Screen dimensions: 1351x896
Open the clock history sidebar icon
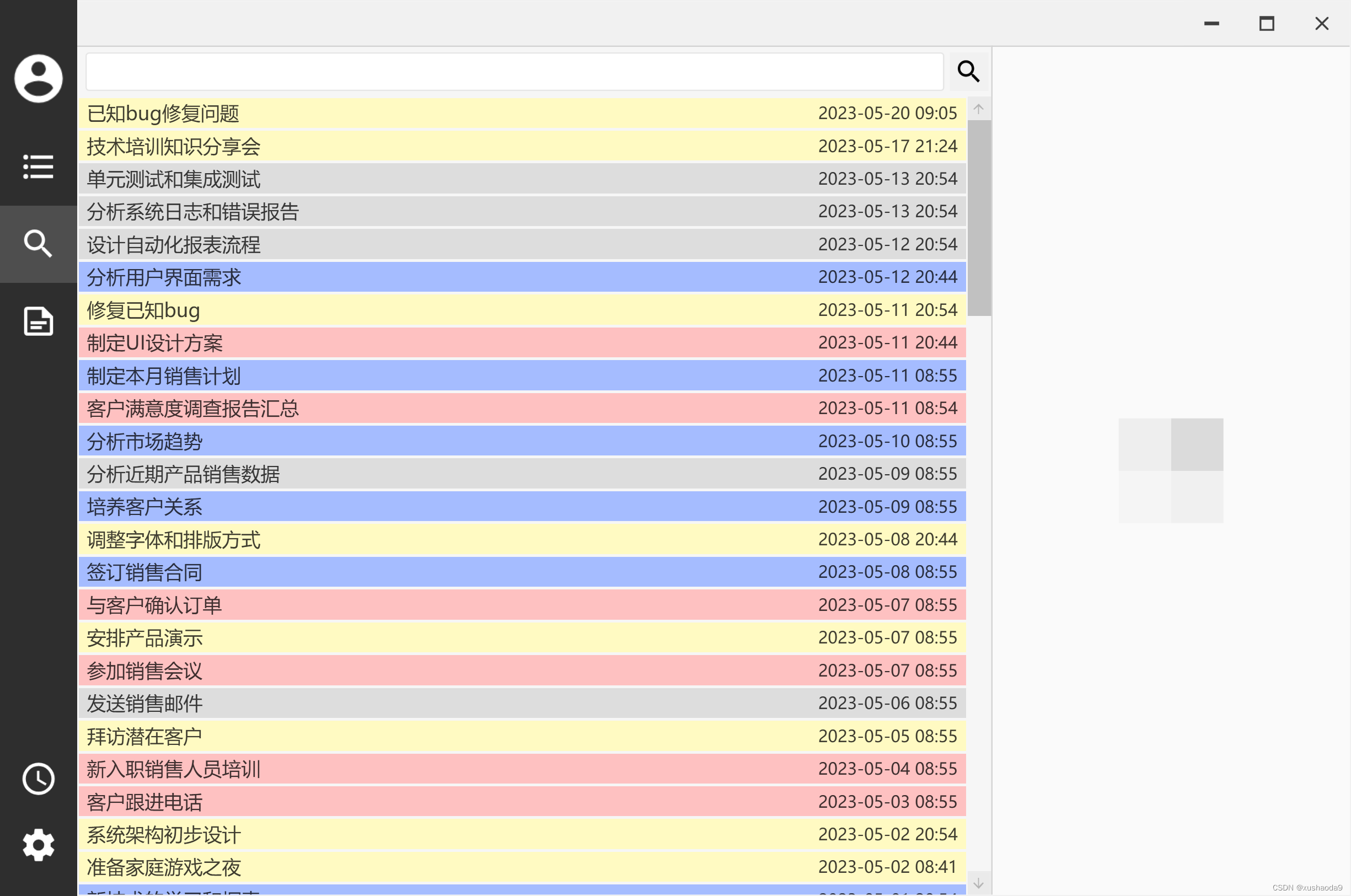[38, 779]
